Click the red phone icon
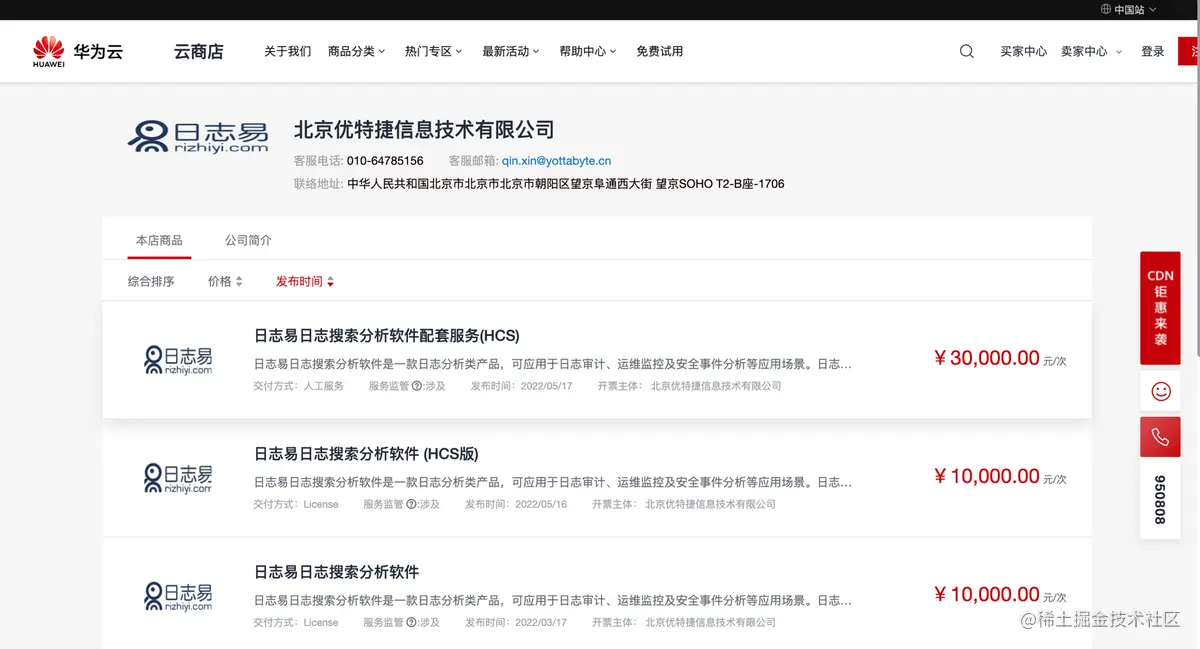The height and width of the screenshot is (649, 1200). 1160,437
